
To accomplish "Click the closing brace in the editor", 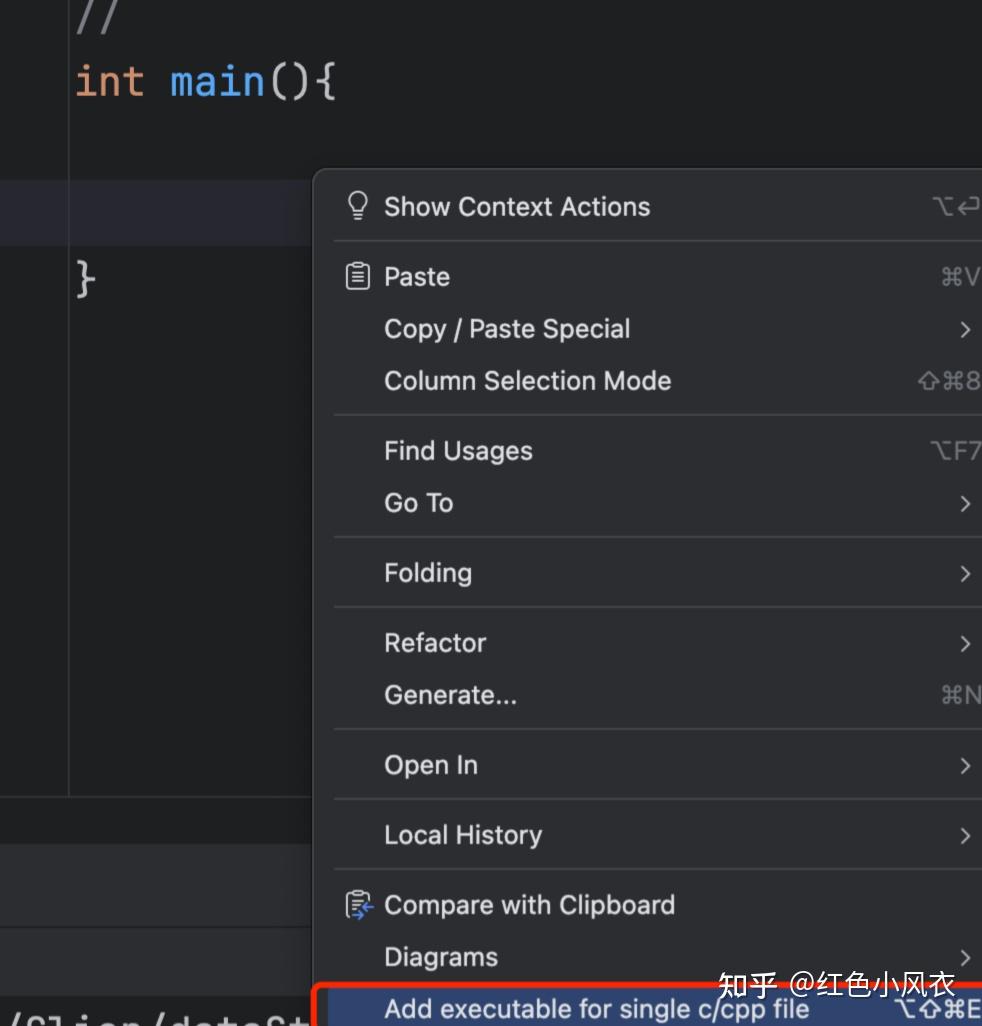I will [x=84, y=279].
